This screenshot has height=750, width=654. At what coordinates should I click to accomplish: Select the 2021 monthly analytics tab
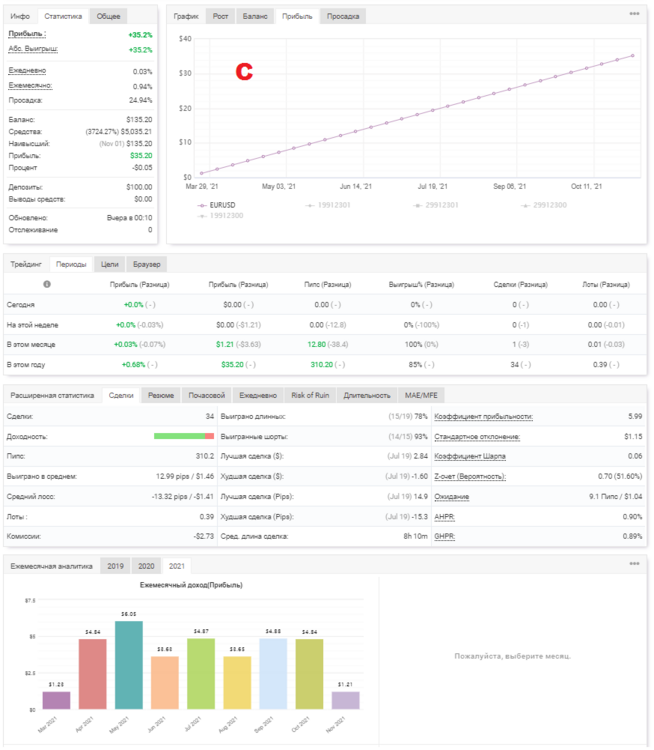coord(177,566)
